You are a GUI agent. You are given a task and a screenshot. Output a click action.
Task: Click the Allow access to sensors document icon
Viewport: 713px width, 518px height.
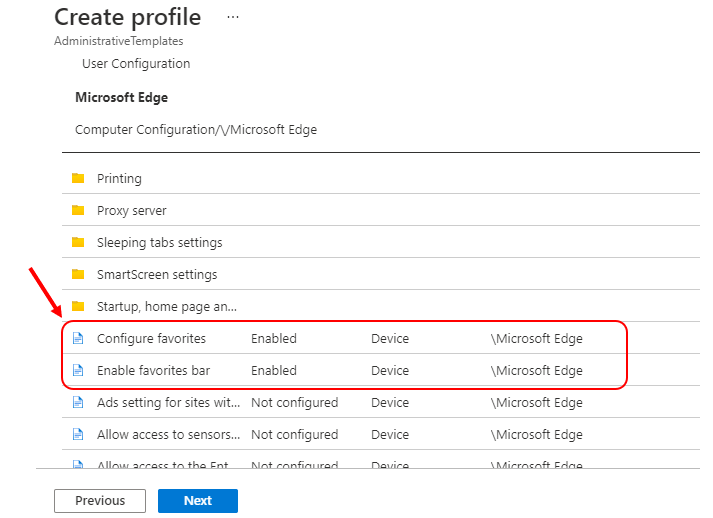point(78,434)
